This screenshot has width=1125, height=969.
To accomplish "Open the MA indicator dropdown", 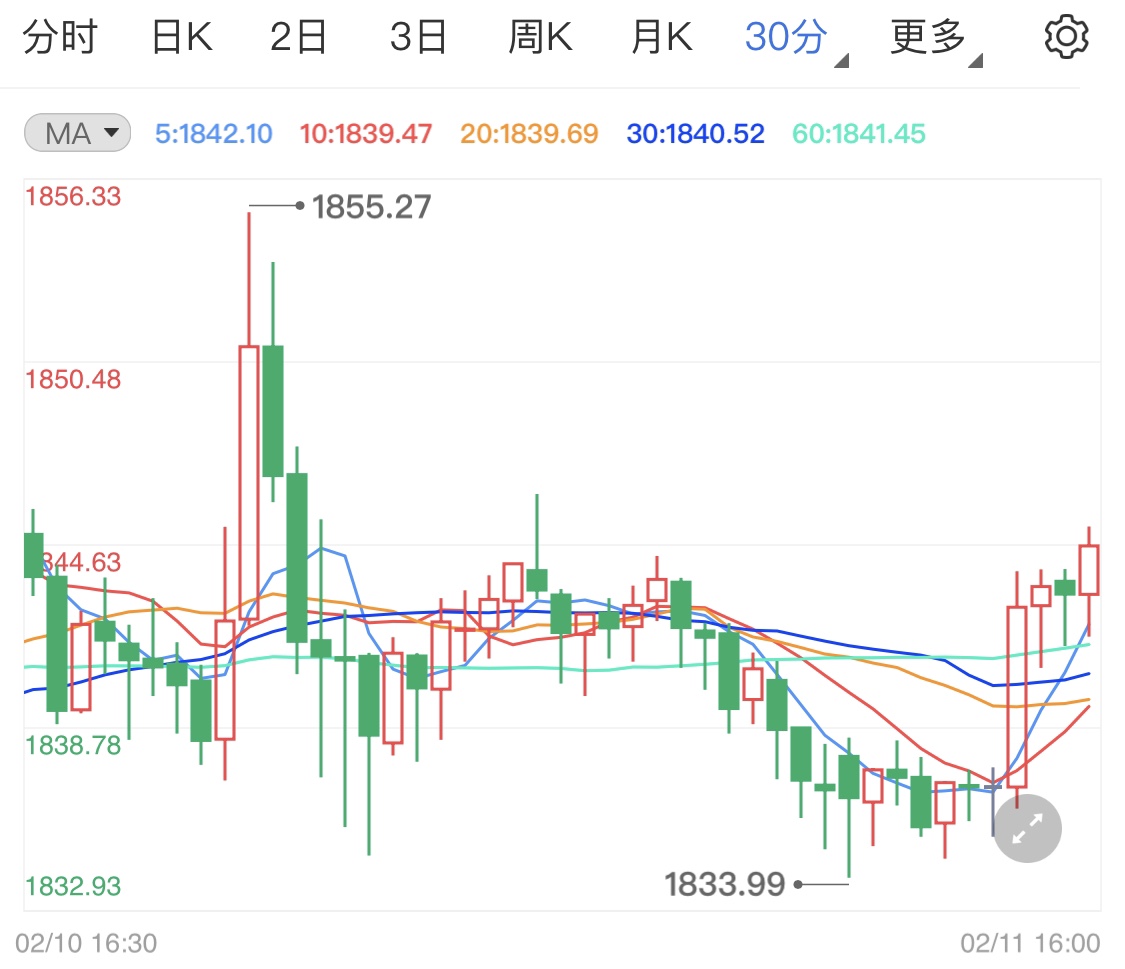I will pyautogui.click(x=77, y=133).
